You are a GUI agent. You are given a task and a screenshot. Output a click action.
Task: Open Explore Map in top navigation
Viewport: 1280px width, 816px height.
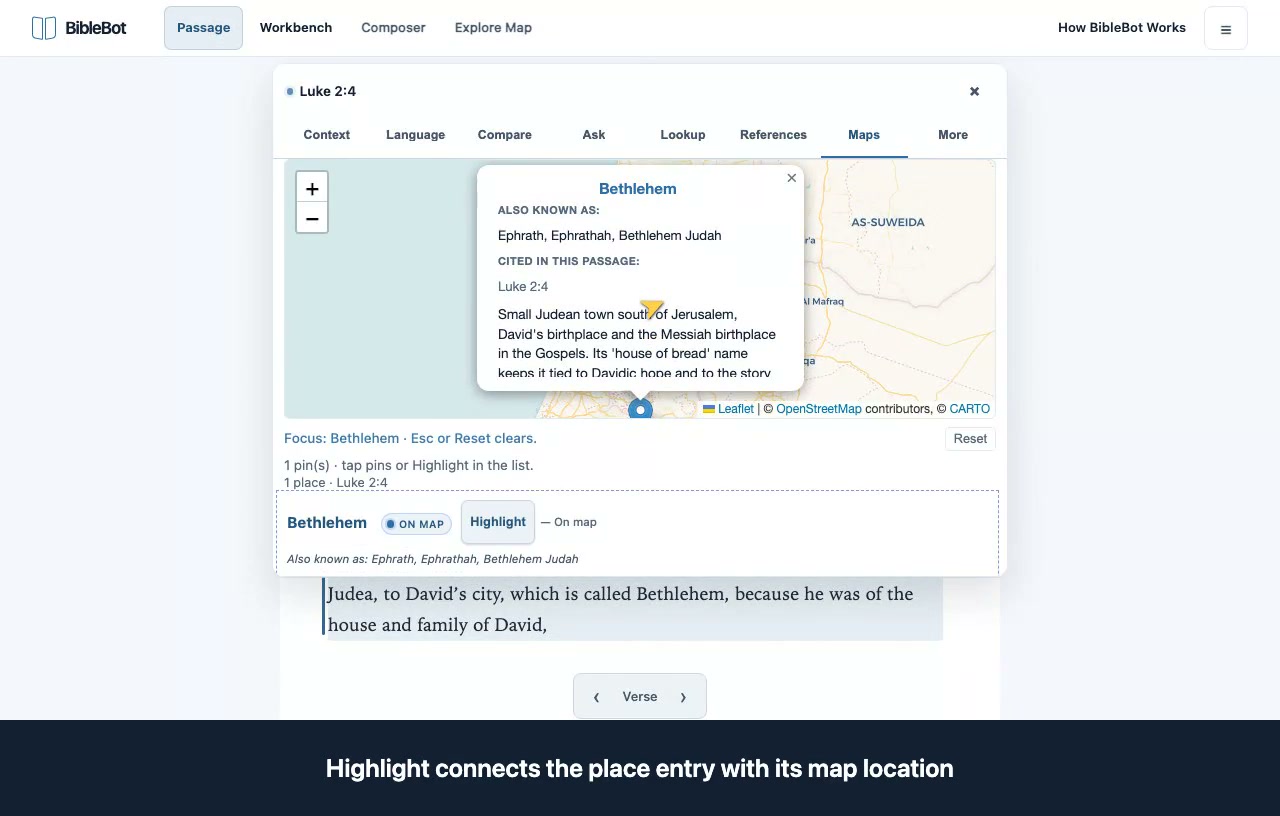[493, 28]
